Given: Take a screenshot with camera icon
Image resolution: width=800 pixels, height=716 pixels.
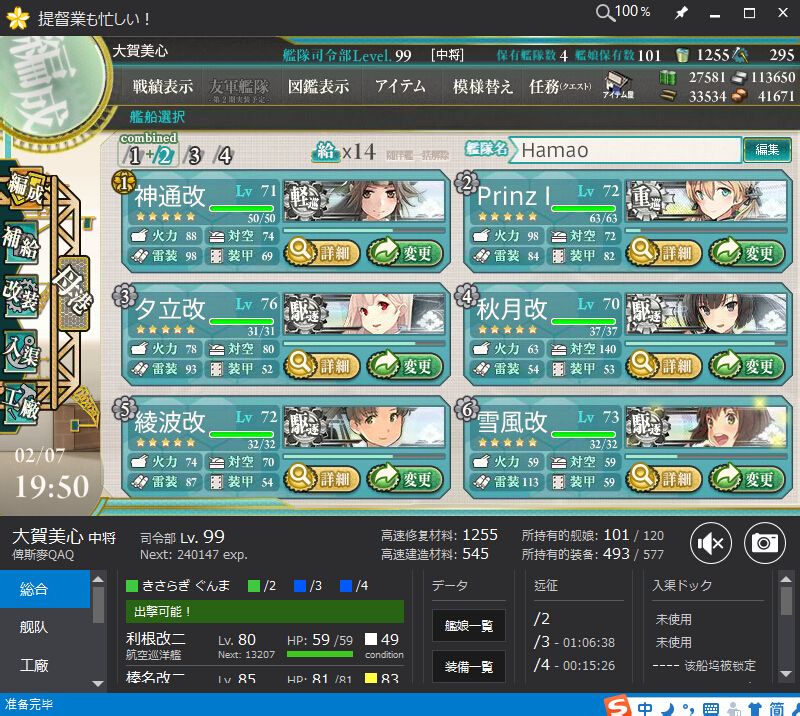Looking at the screenshot, I should (764, 544).
